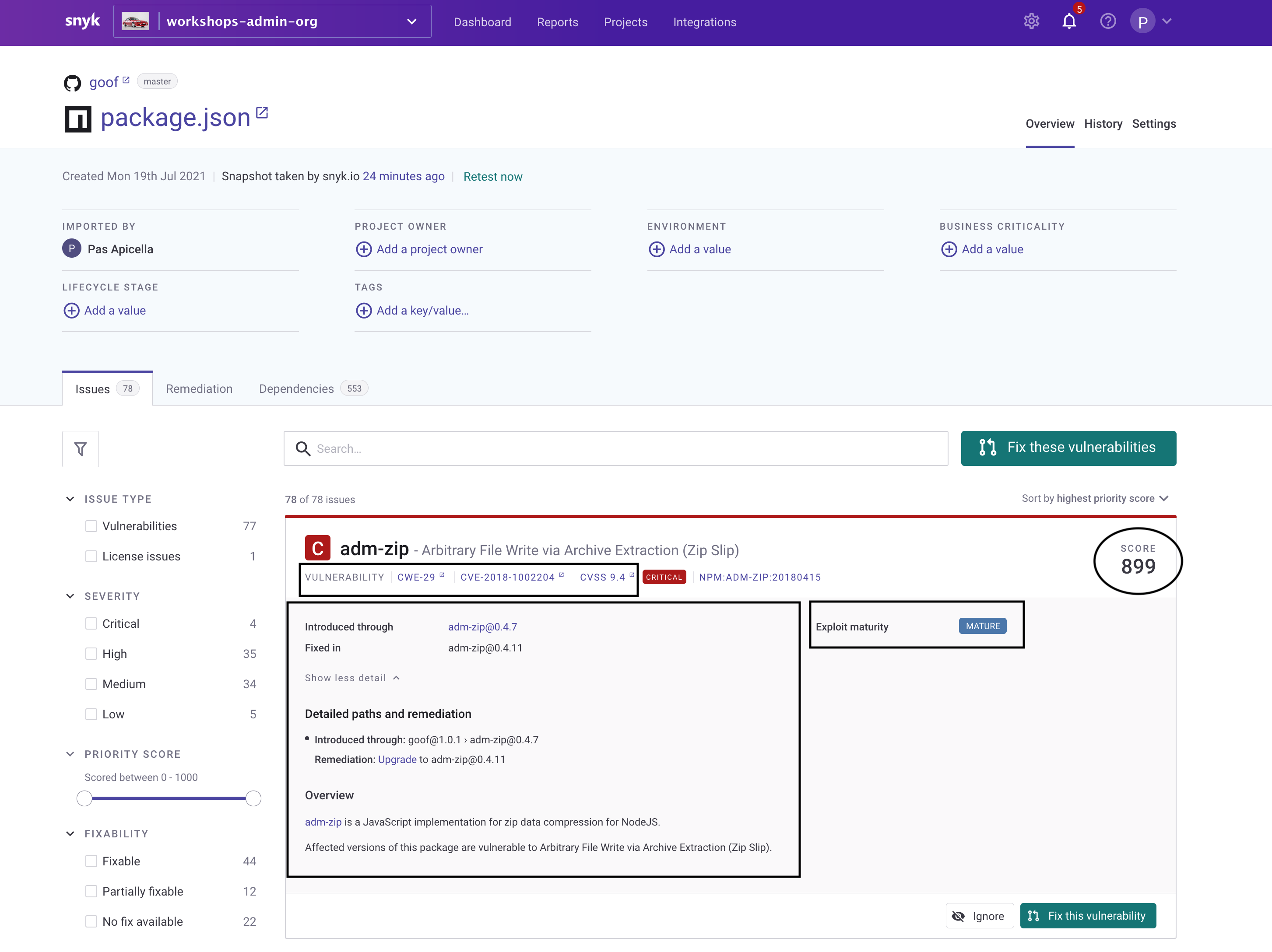Click Fix these vulnerabilities button
The image size is (1272, 952).
click(1068, 448)
